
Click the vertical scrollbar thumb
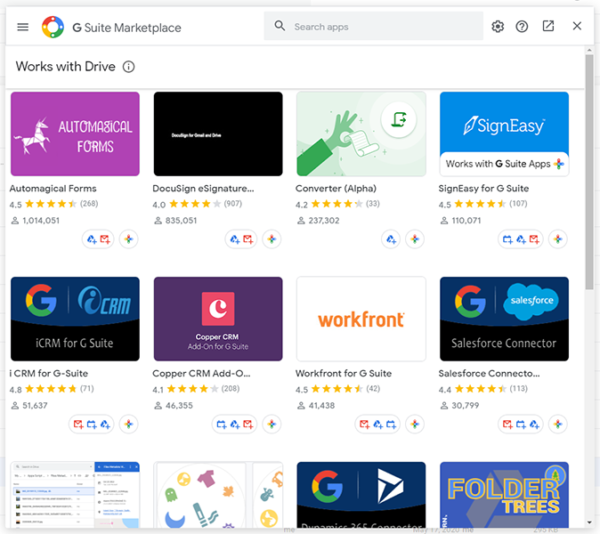[x=589, y=172]
